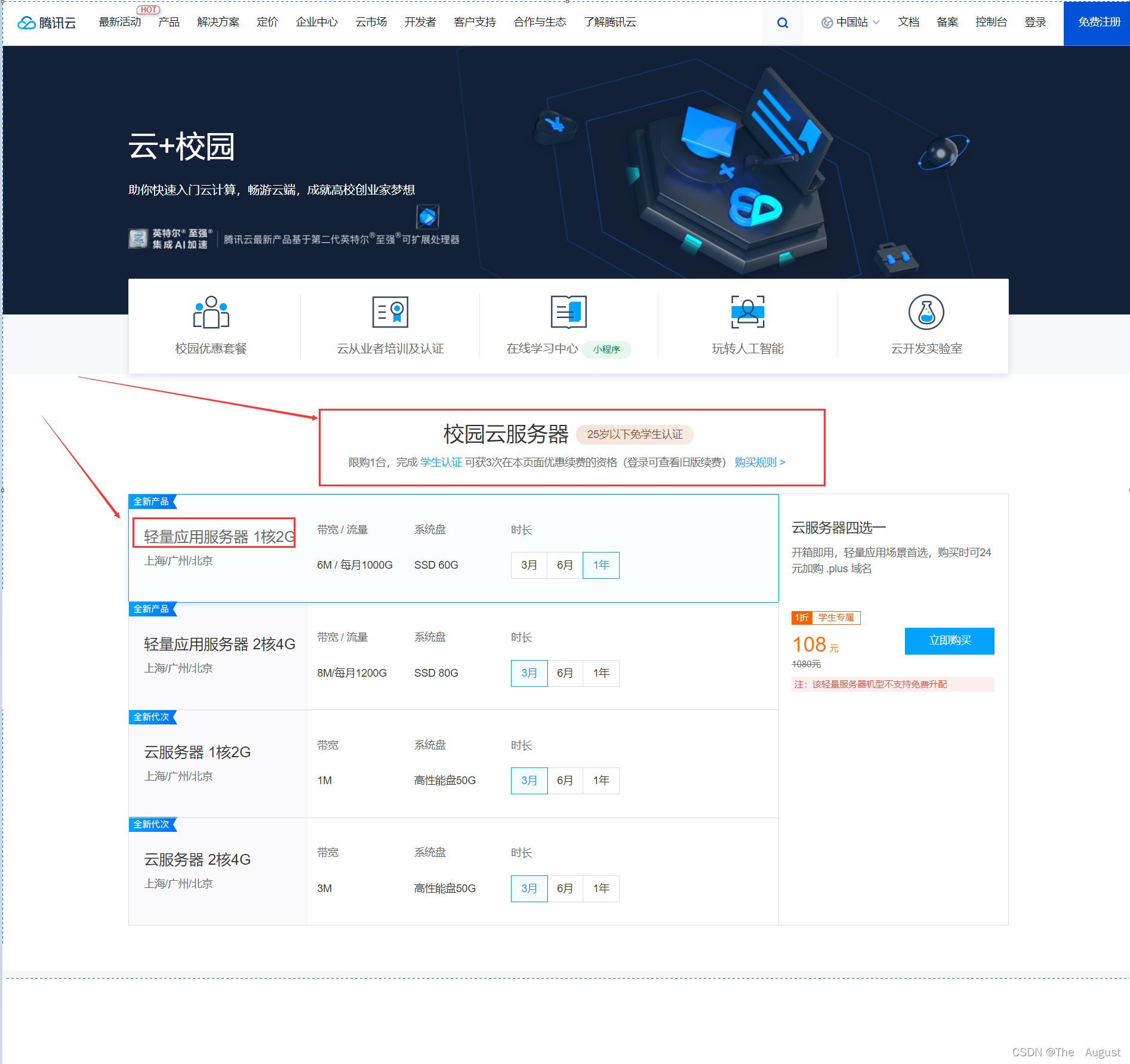Choose 6月 for 轻量应用服务器 1核2G
The width and height of the screenshot is (1130, 1064).
tap(565, 565)
